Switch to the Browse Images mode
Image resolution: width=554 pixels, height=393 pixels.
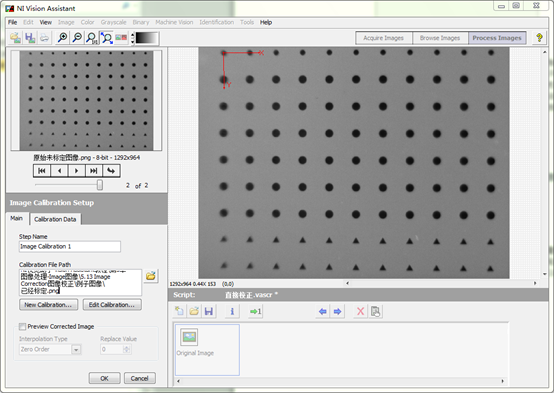point(440,38)
